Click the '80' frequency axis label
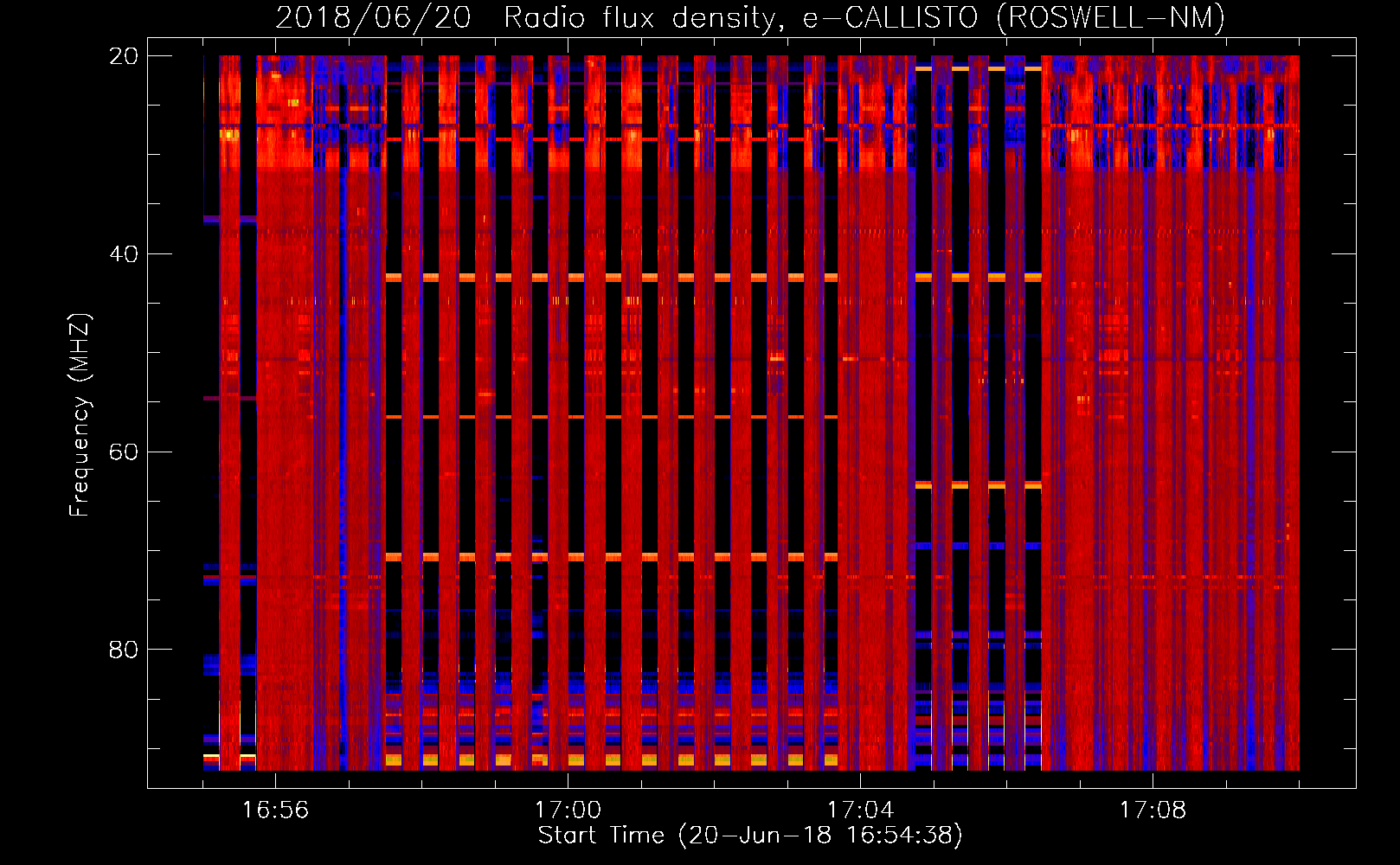The image size is (1400, 865). 124,650
